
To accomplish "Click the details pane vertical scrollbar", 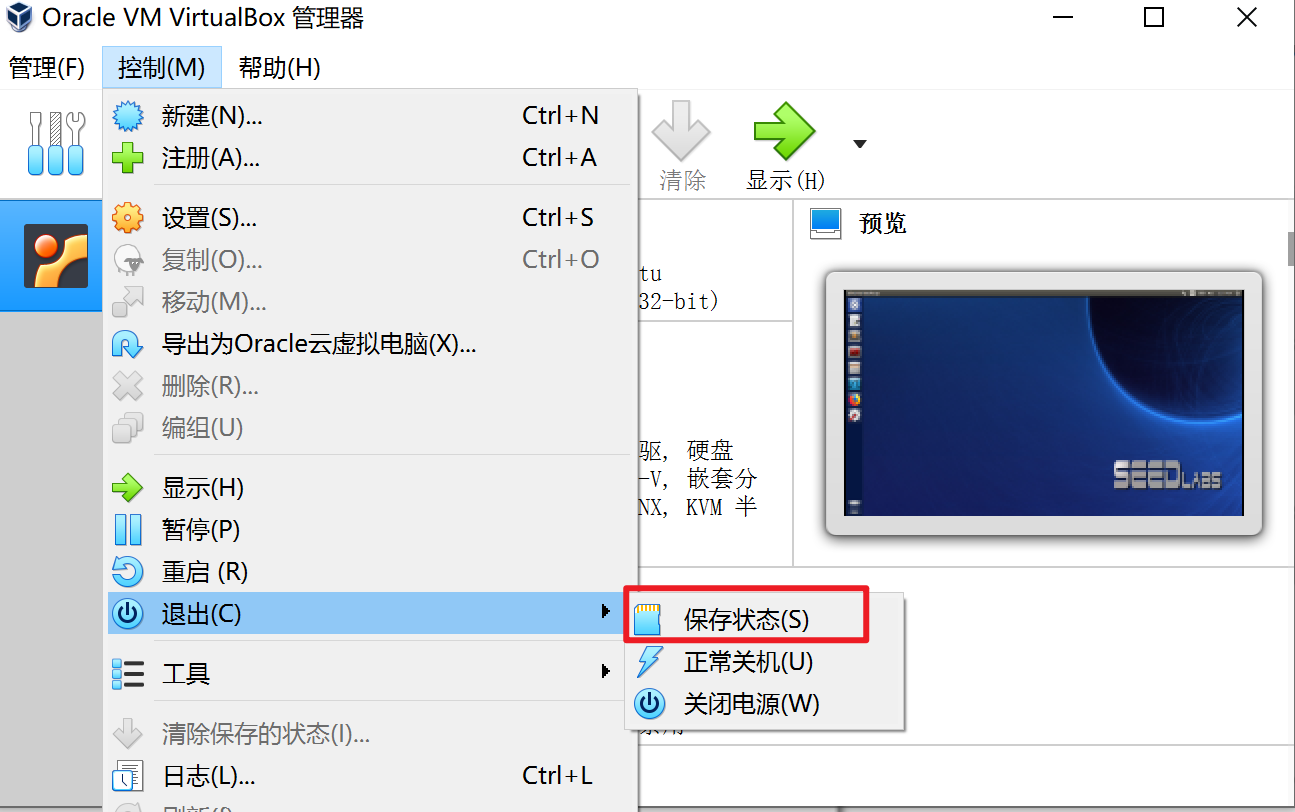I will coord(1291,246).
